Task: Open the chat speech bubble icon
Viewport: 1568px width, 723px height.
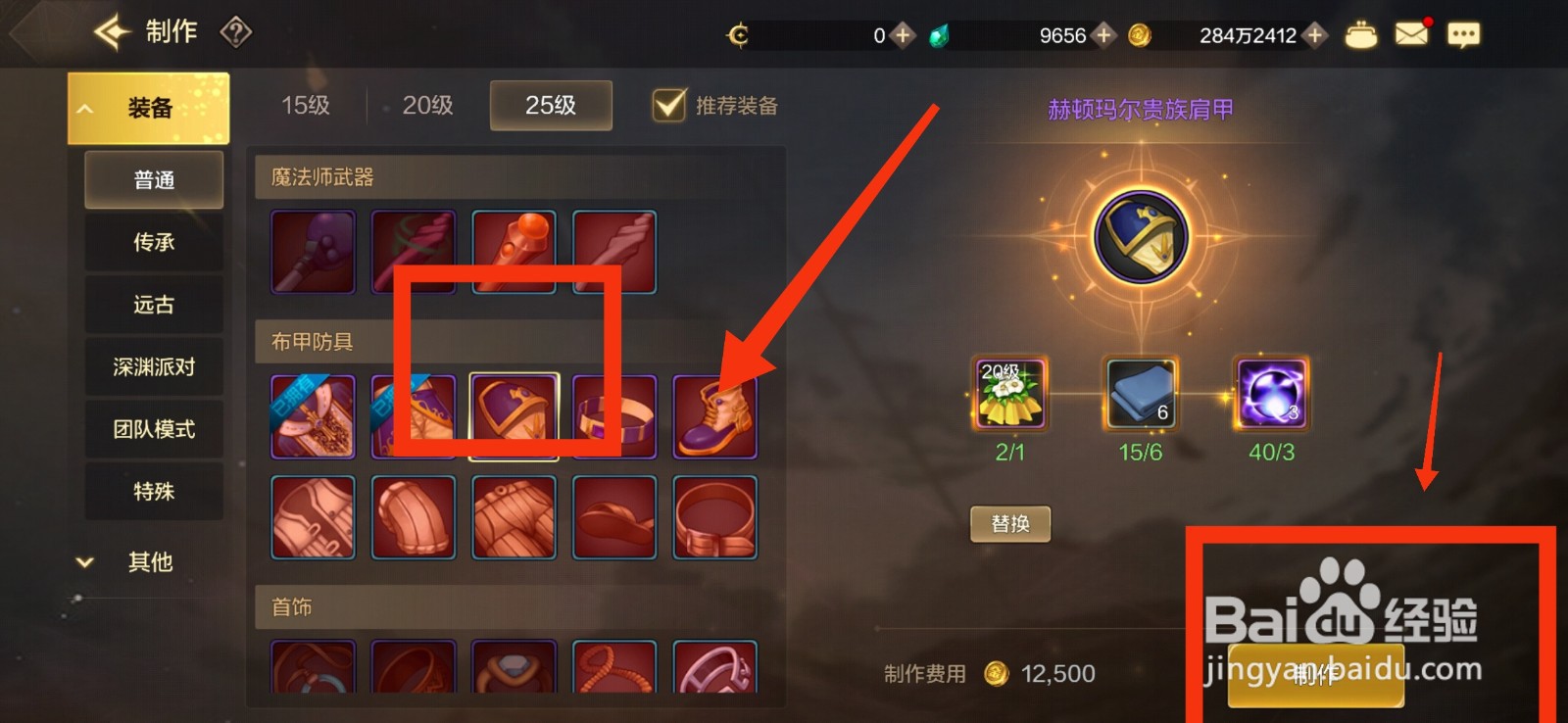Action: (1463, 35)
